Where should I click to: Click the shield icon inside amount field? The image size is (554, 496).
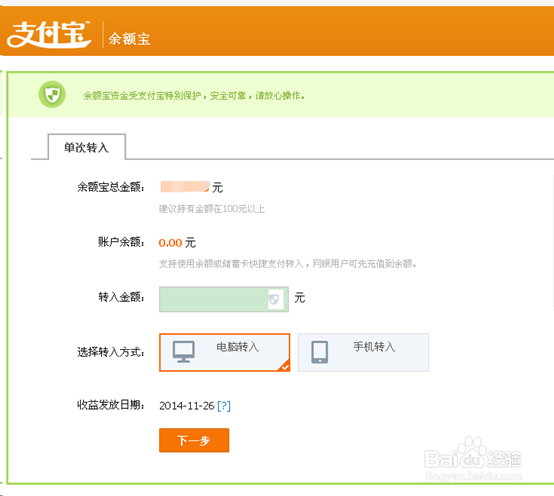click(274, 299)
